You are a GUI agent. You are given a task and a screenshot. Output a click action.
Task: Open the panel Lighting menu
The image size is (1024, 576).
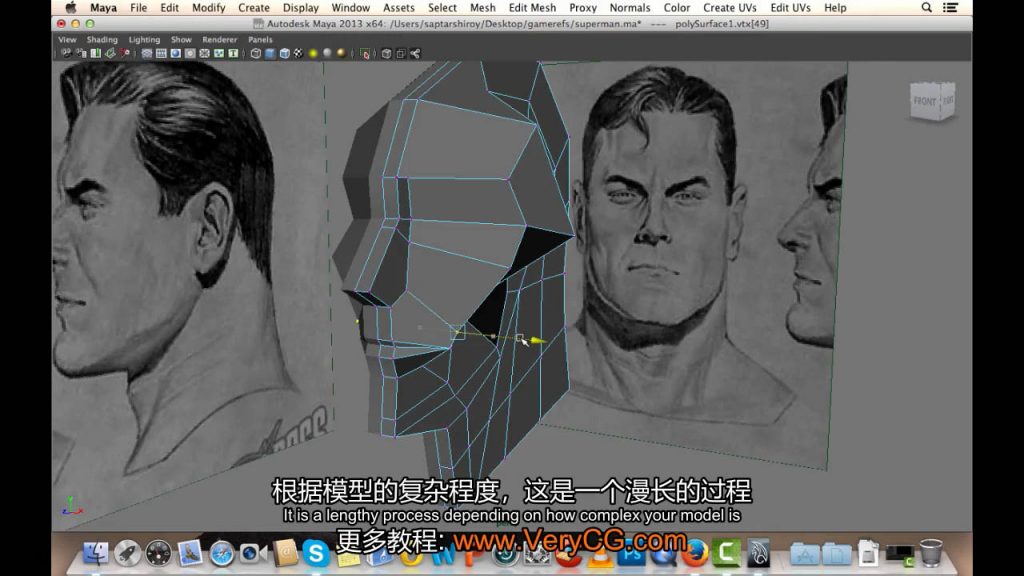(x=144, y=40)
